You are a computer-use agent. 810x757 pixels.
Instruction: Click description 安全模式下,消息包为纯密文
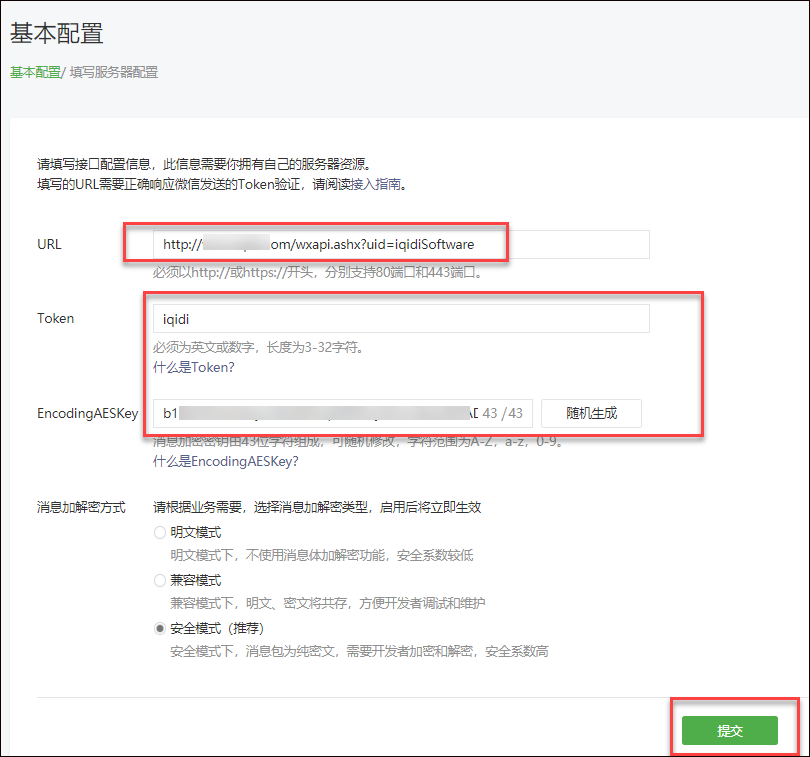[359, 652]
